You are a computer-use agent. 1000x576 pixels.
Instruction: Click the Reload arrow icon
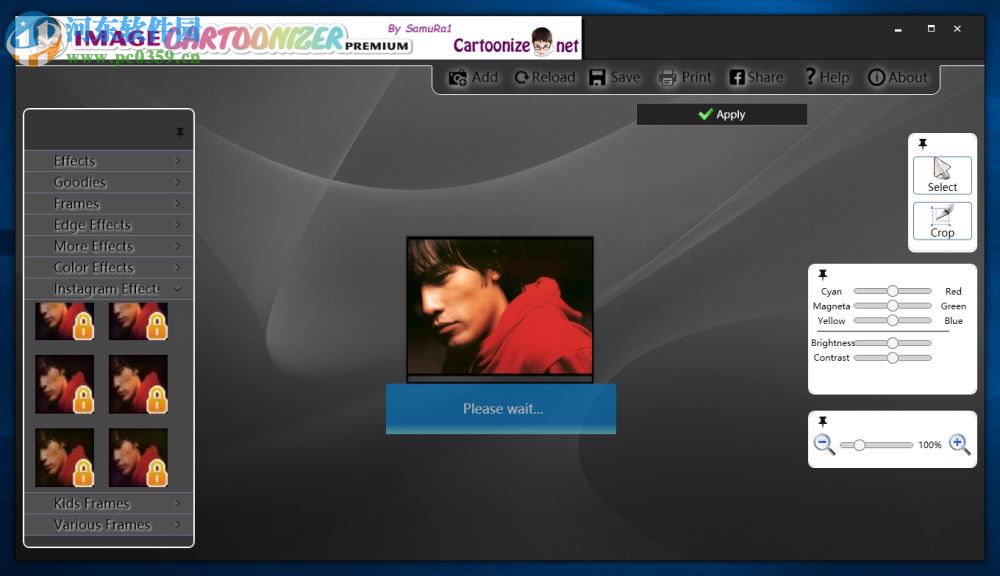tap(522, 78)
